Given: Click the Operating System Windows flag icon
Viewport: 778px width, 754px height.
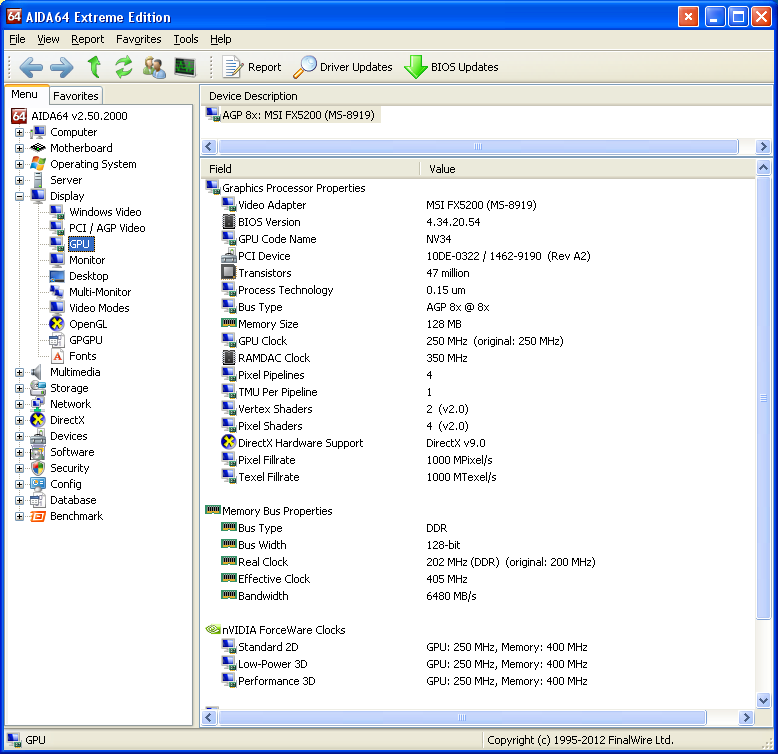Looking at the screenshot, I should 38,164.
